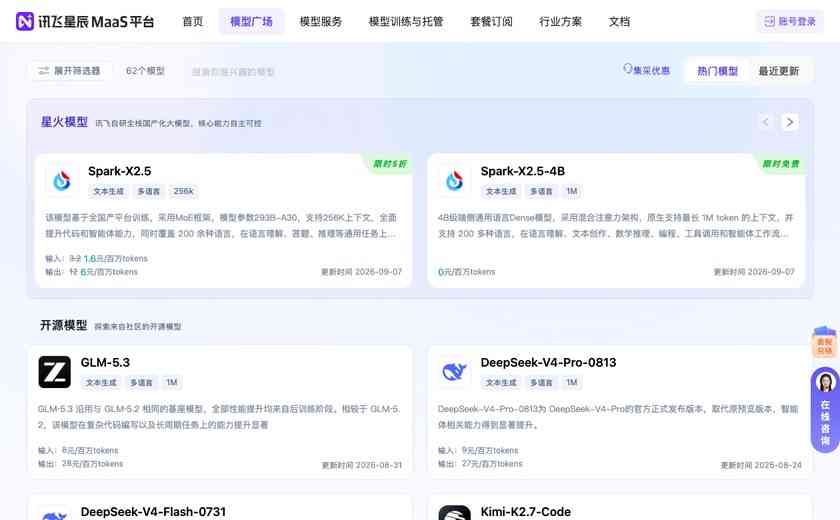Screen dimensions: 840x520
Task: Click the GLM-5.3 description text
Action: [219, 417]
